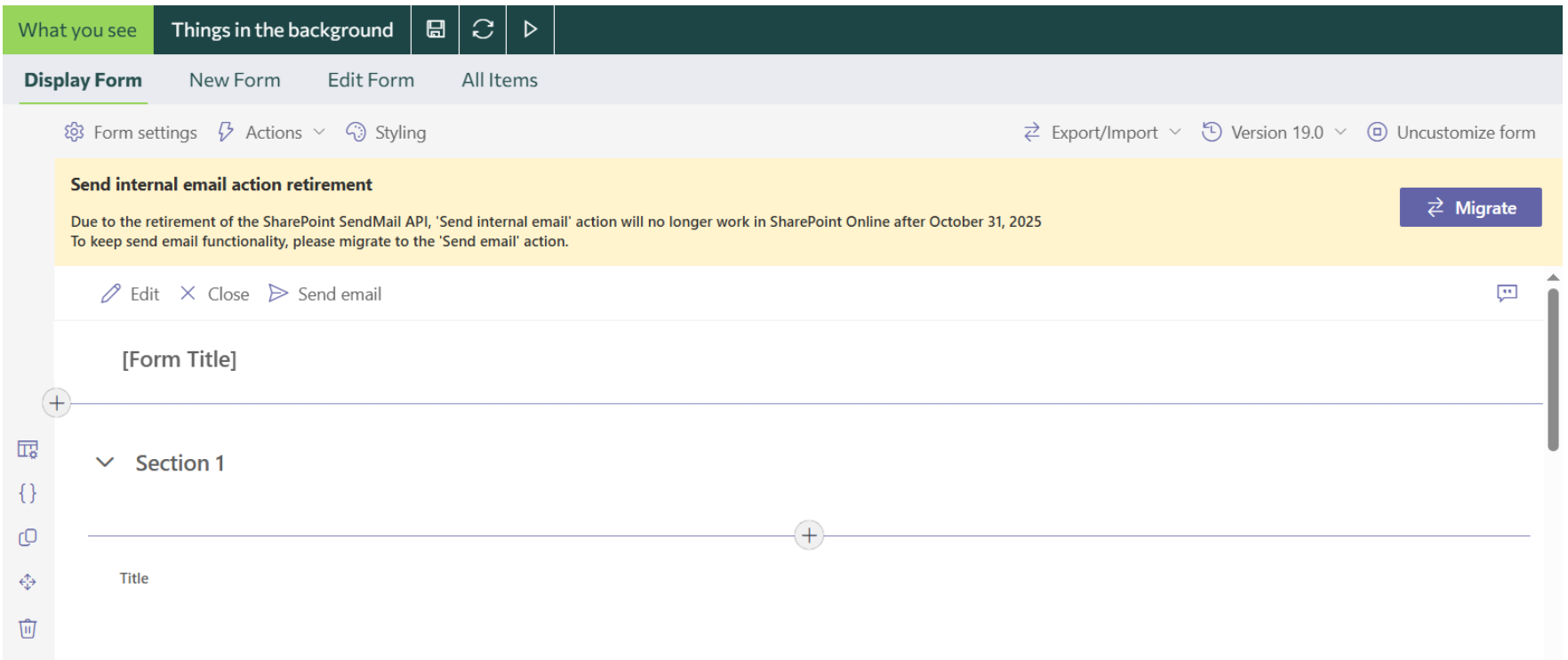1568x660 pixels.
Task: Click the plus button below the form title
Action: coord(57,403)
